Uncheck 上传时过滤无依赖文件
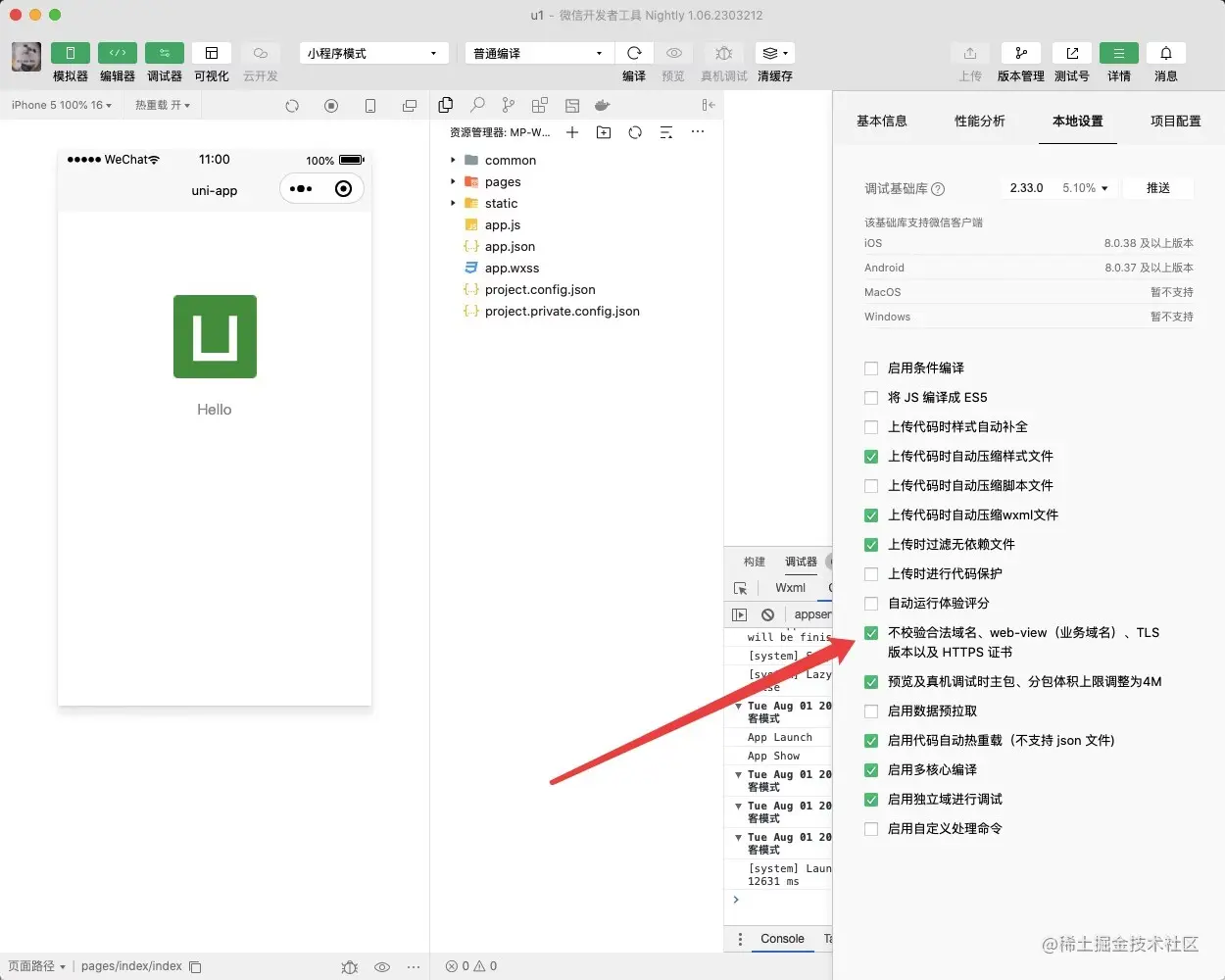1225x980 pixels. coord(871,545)
